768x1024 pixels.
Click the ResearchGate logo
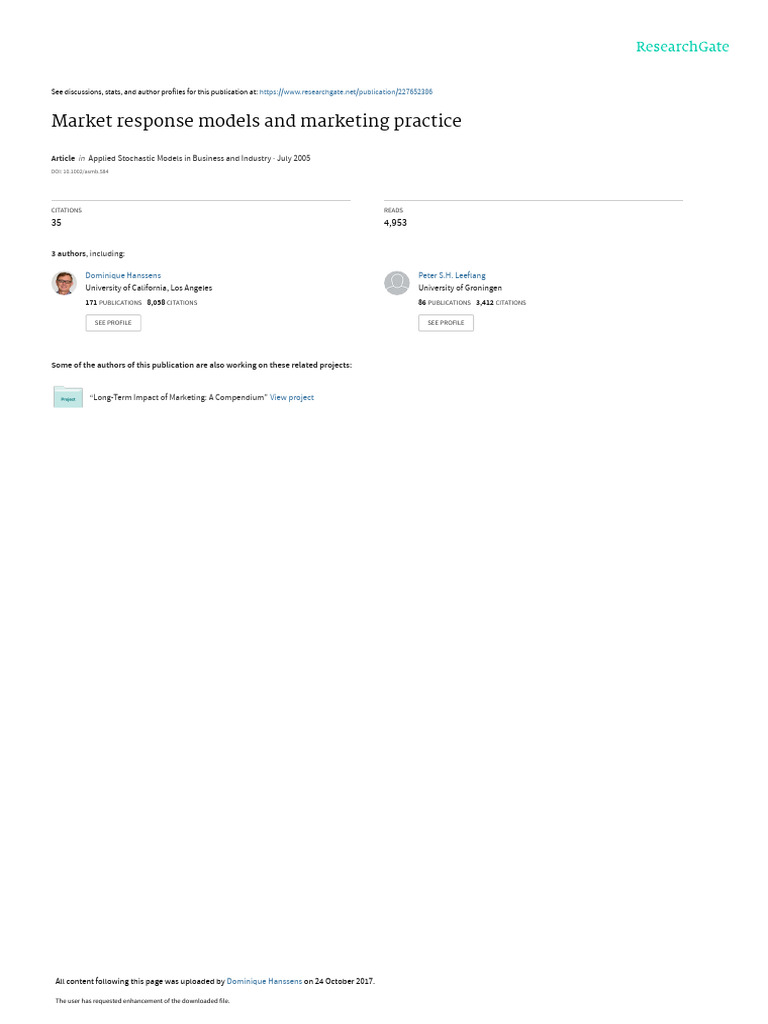[x=682, y=47]
